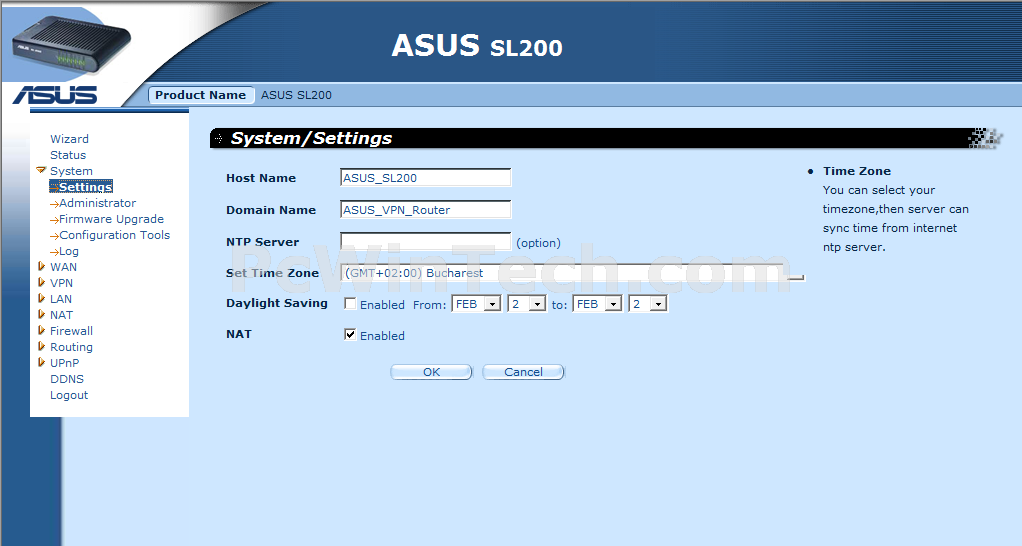Screen dimensions: 1022x546
Task: Click the '(option)' text beside NTP Server
Action: click(x=538, y=243)
